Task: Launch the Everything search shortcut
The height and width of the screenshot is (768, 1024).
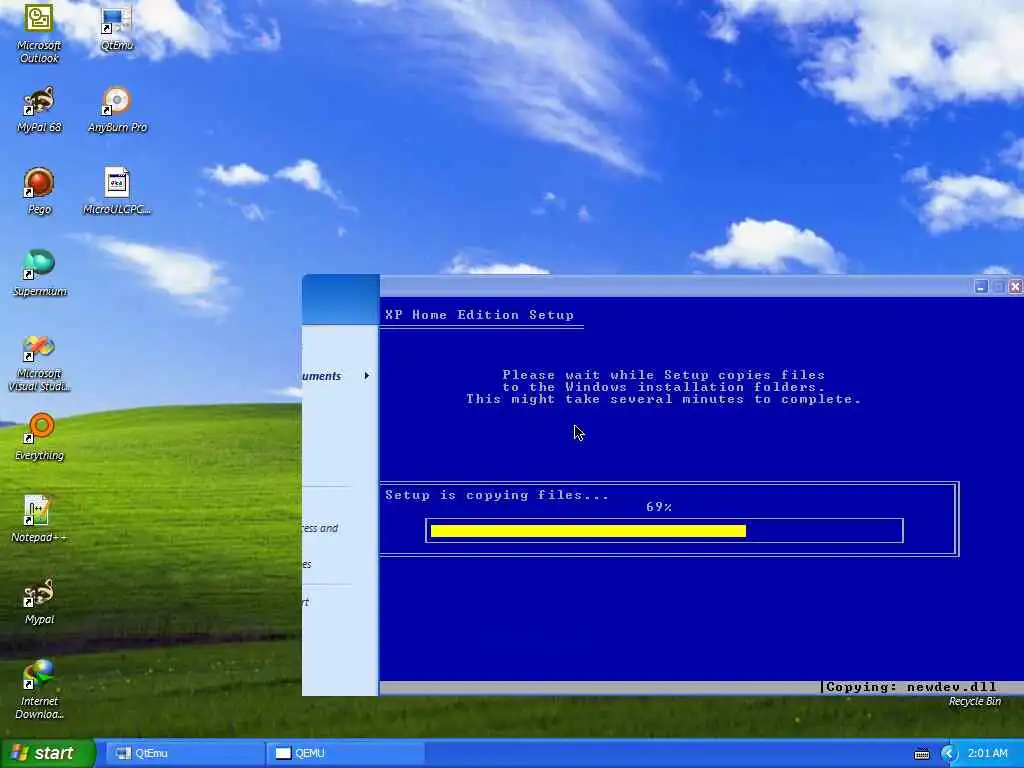Action: click(x=39, y=437)
